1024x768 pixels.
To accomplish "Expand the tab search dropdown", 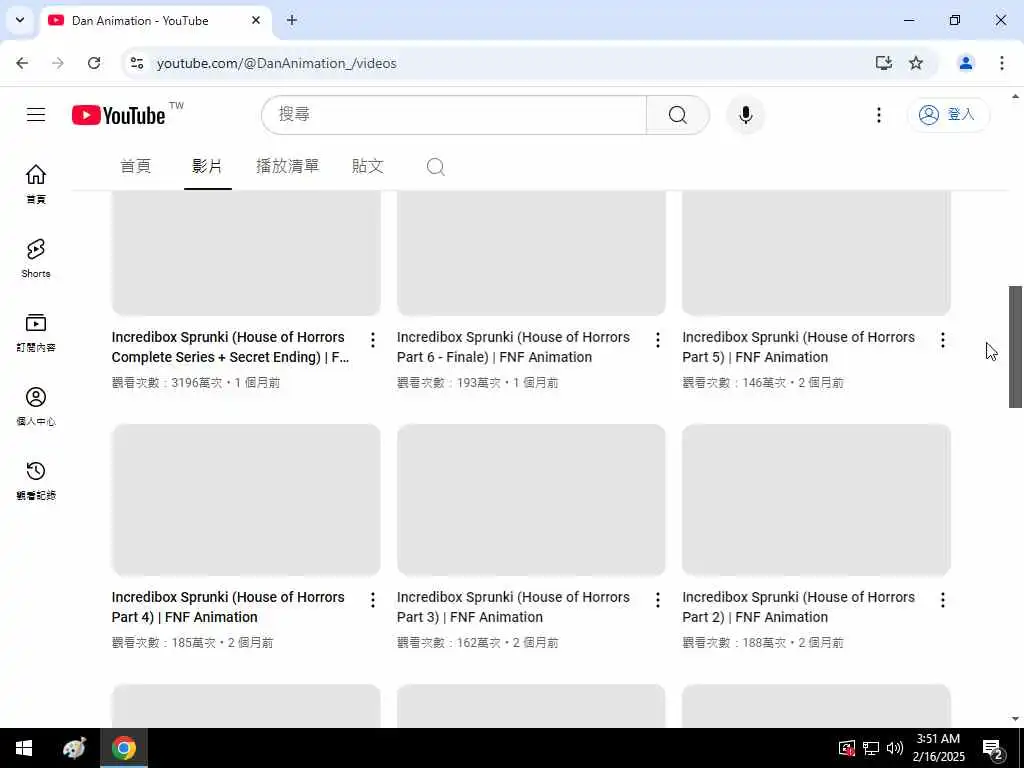I will pos(20,20).
